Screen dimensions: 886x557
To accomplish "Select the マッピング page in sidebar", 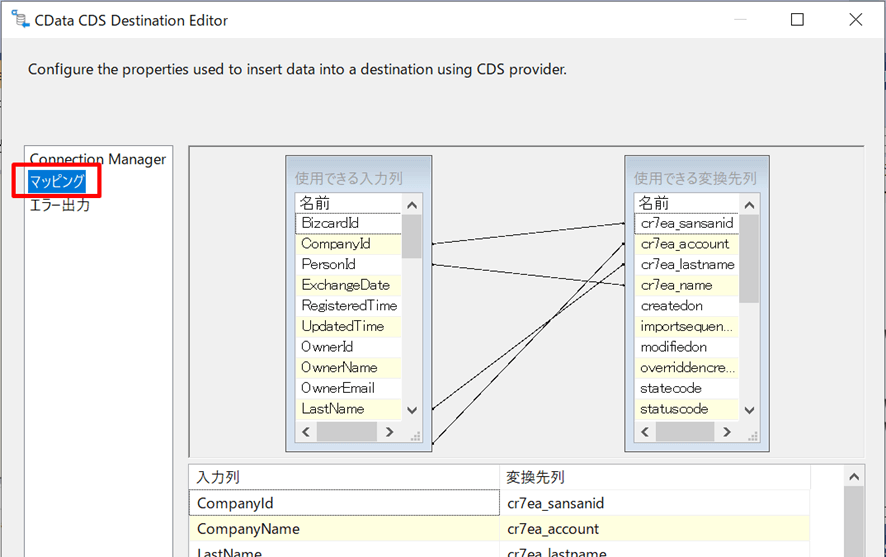I will pos(57,181).
